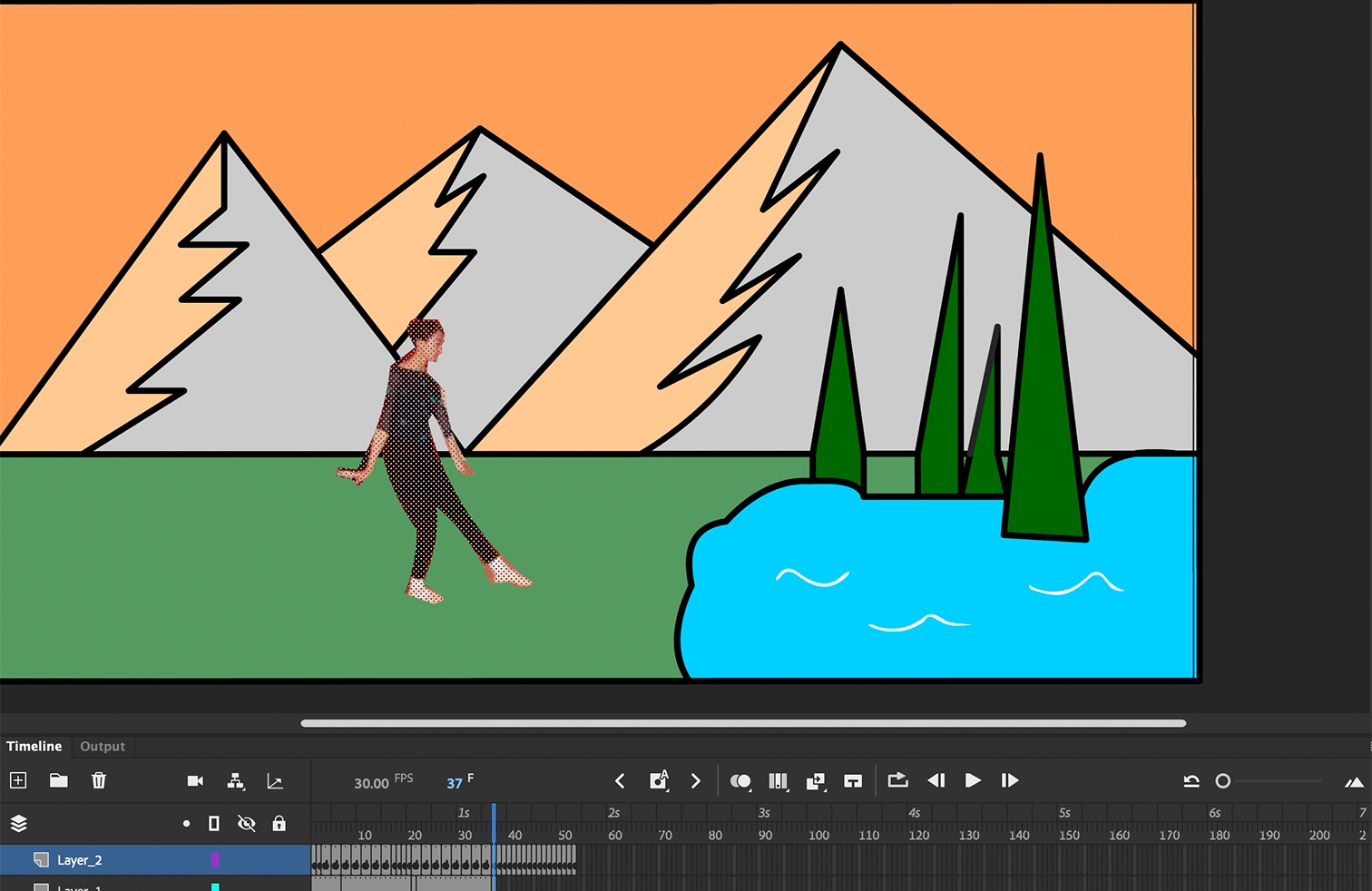The height and width of the screenshot is (891, 1372).
Task: Toggle loop playback
Action: [x=897, y=780]
